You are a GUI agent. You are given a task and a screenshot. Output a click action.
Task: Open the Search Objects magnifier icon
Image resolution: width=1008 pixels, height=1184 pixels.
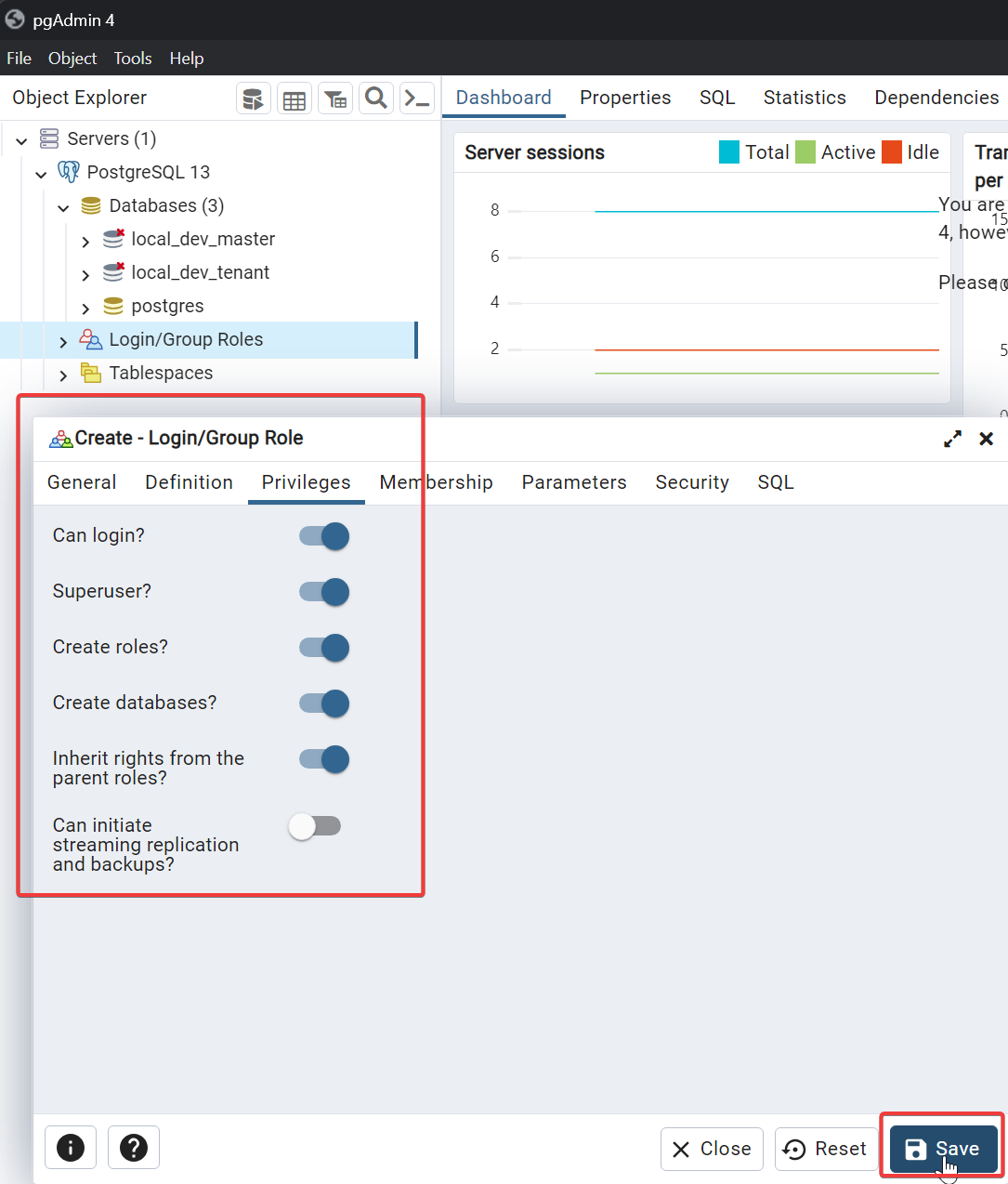375,98
